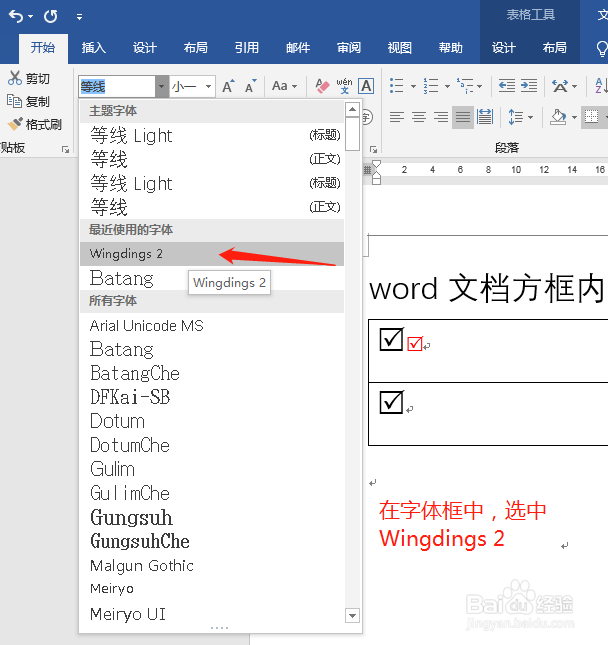Choose Meiryo UI font
608x645 pixels.
point(212,614)
